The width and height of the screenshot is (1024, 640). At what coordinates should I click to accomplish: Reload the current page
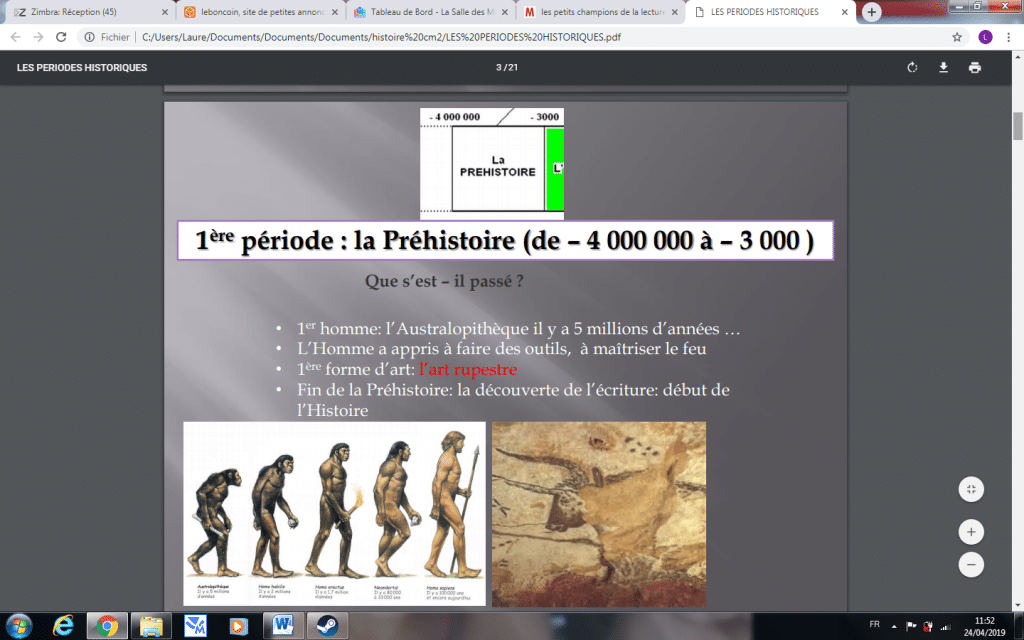(61, 37)
